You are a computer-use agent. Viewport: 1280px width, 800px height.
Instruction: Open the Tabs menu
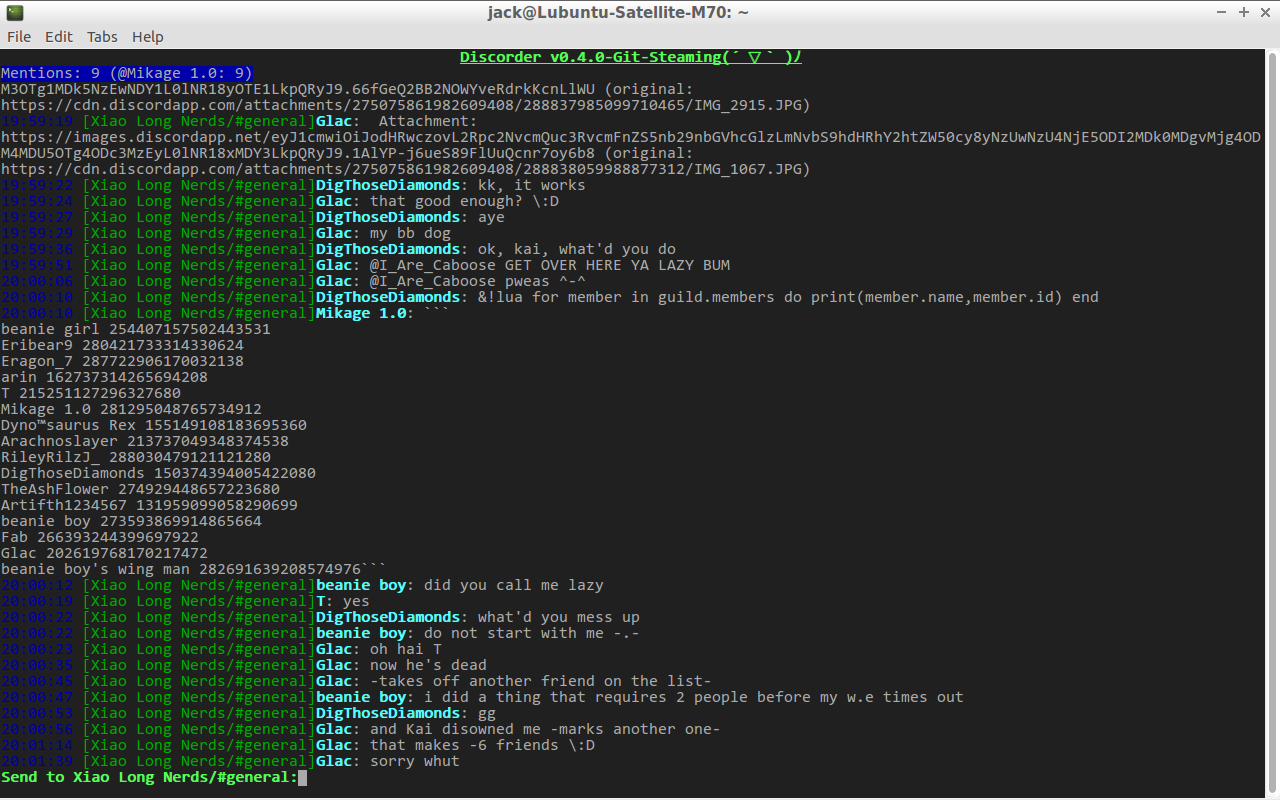coord(102,37)
